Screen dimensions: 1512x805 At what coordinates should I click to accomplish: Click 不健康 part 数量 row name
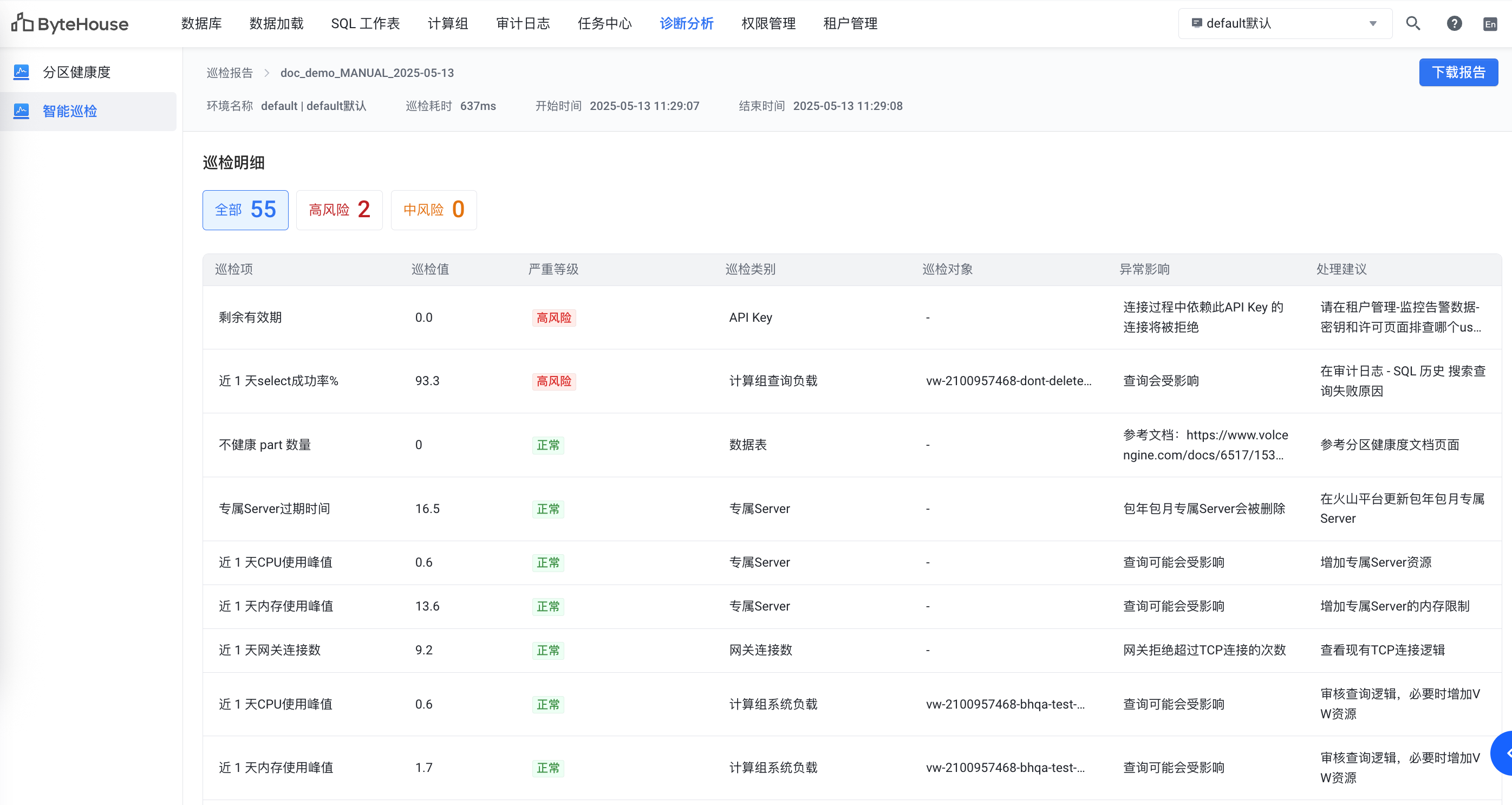(x=265, y=445)
